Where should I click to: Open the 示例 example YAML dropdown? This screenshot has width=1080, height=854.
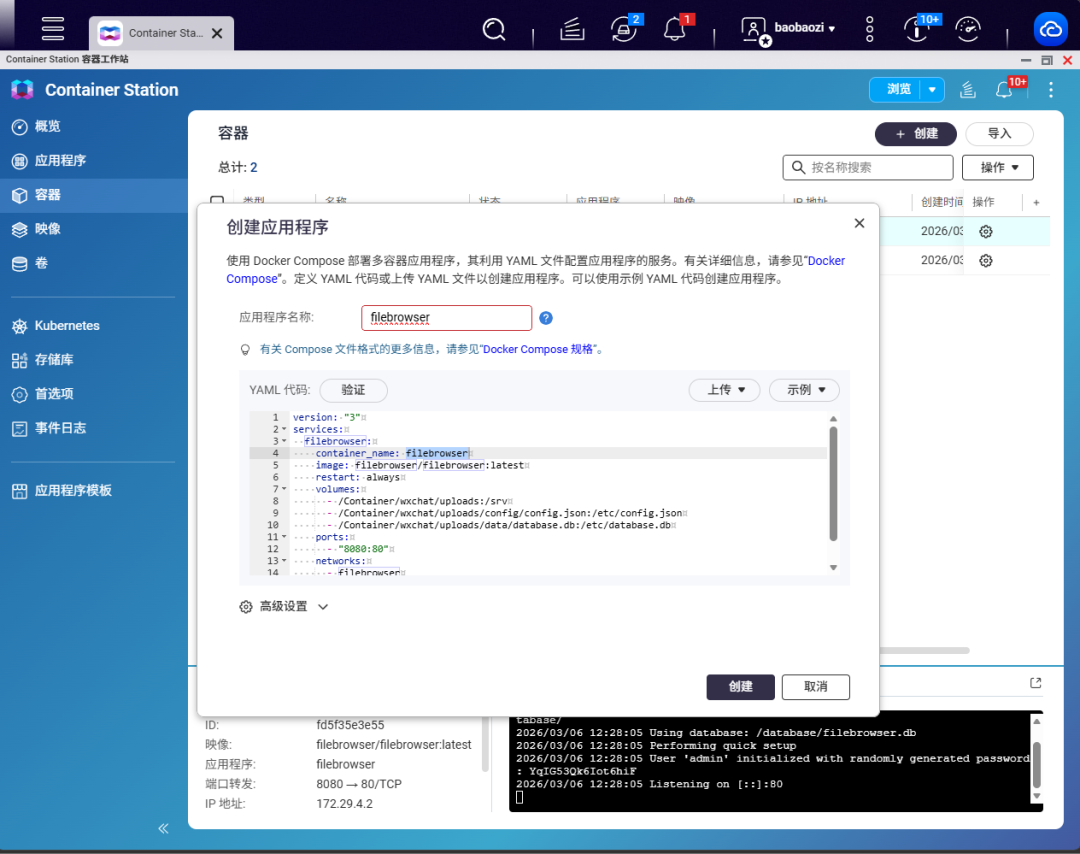pyautogui.click(x=804, y=390)
